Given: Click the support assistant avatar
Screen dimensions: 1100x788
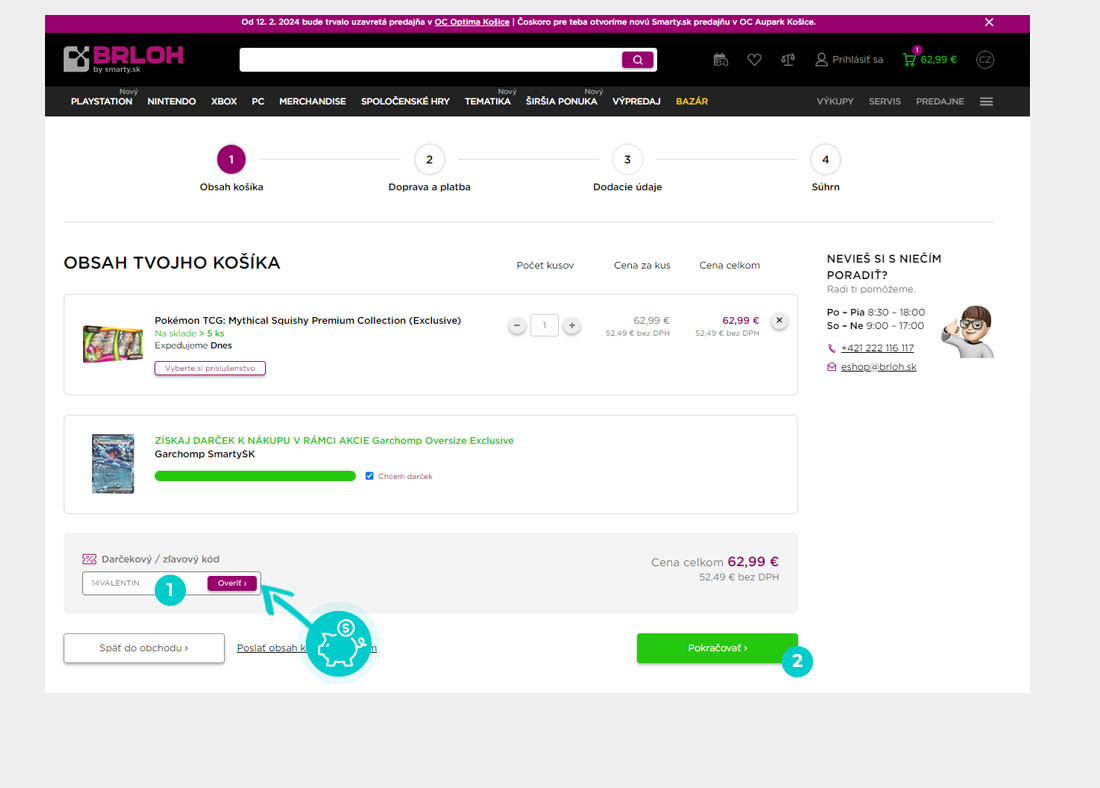Looking at the screenshot, I should 968,331.
